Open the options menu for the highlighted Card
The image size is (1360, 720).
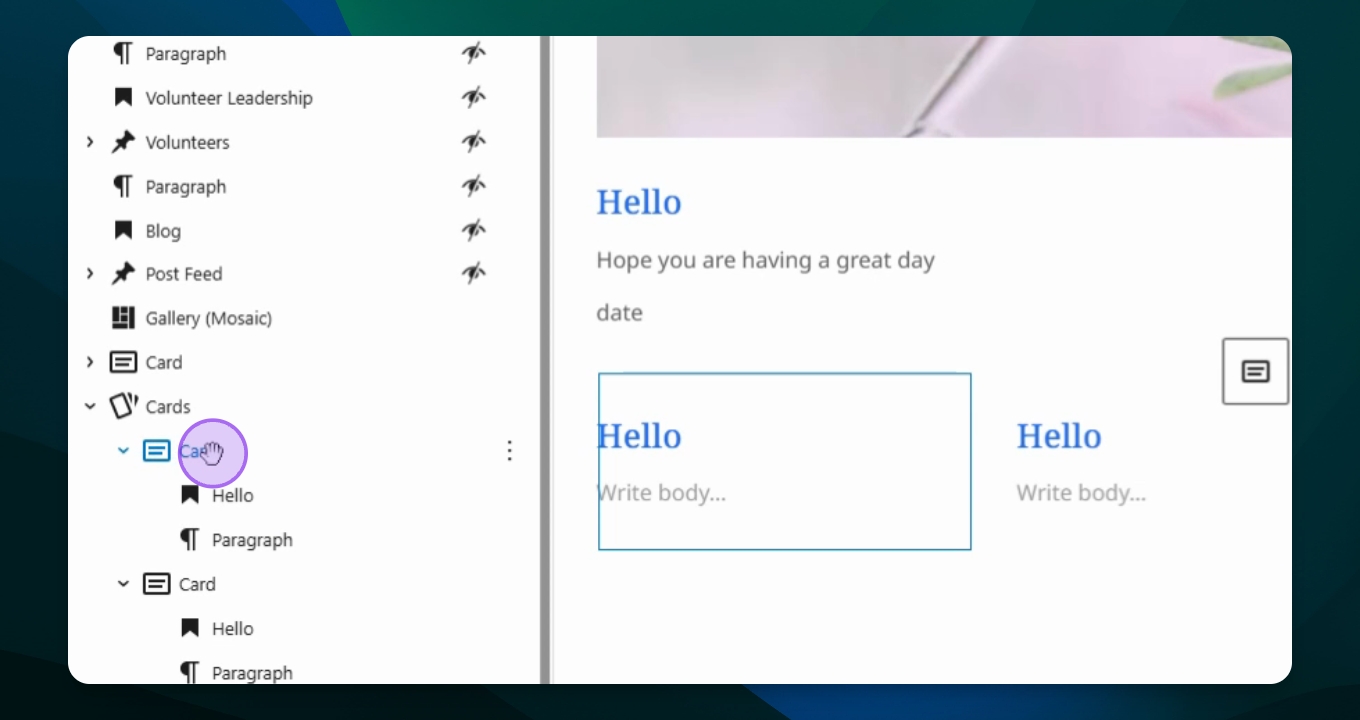pos(510,451)
